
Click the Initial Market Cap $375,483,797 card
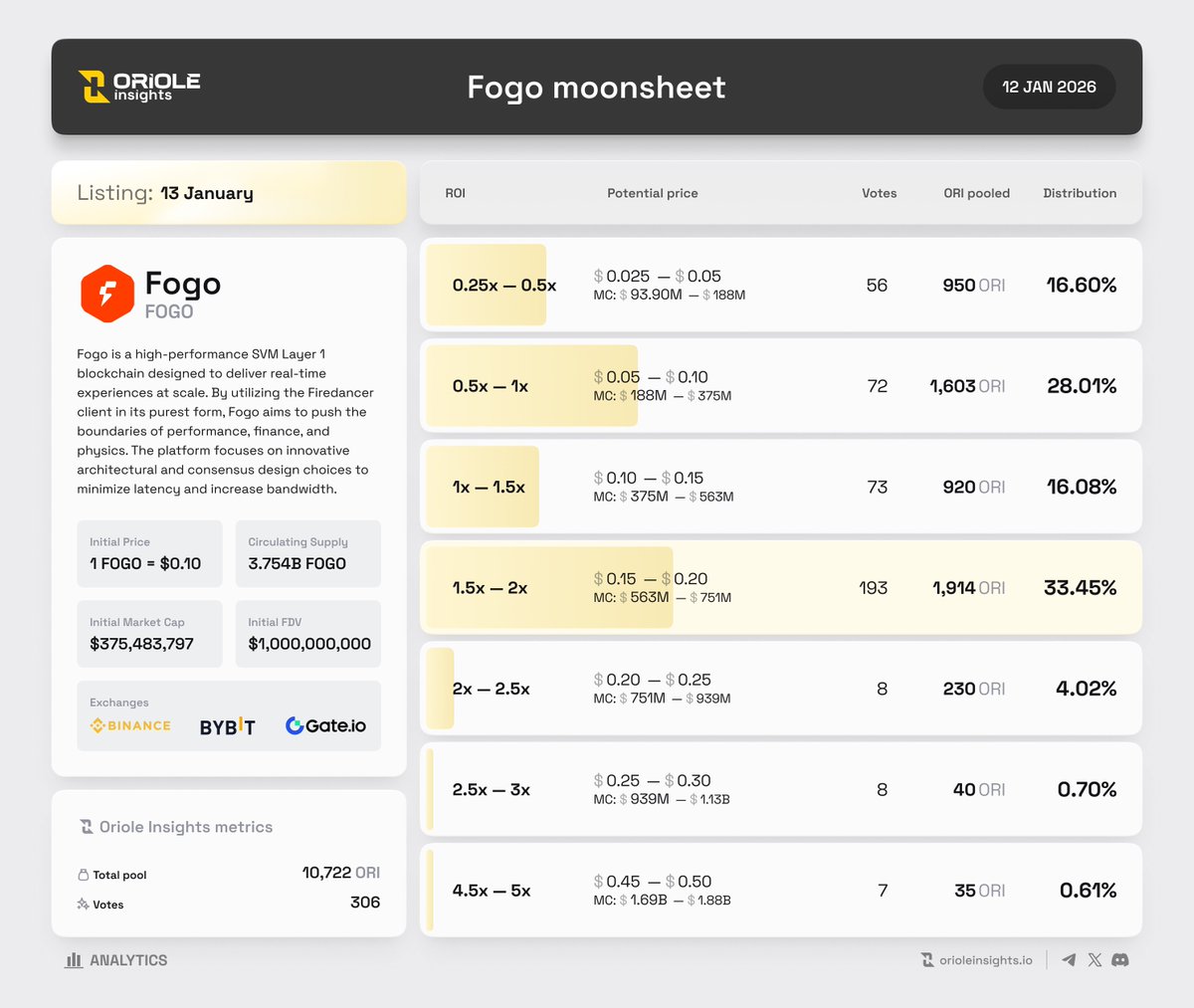click(149, 634)
